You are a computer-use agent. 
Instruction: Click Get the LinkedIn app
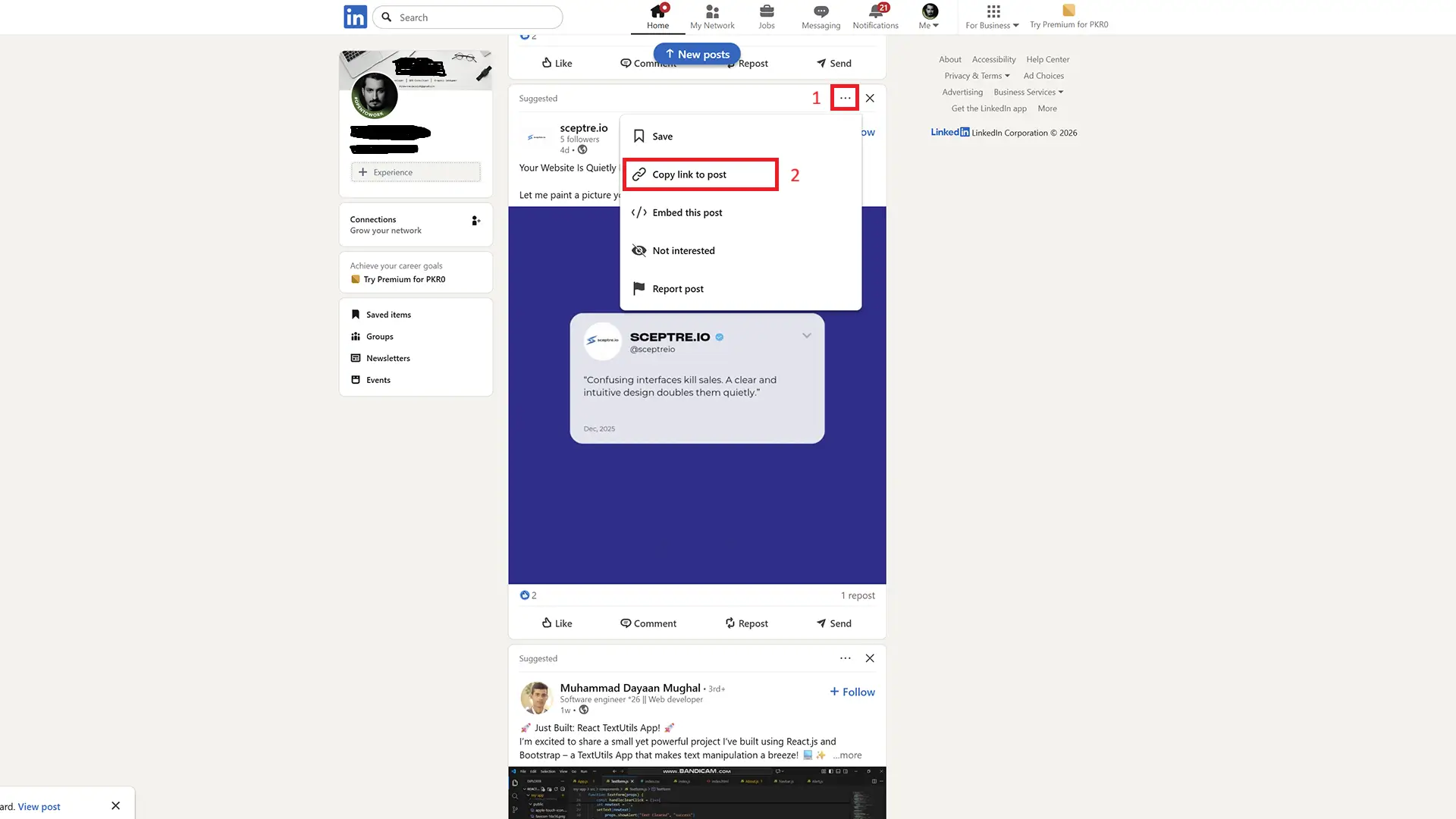(x=989, y=108)
